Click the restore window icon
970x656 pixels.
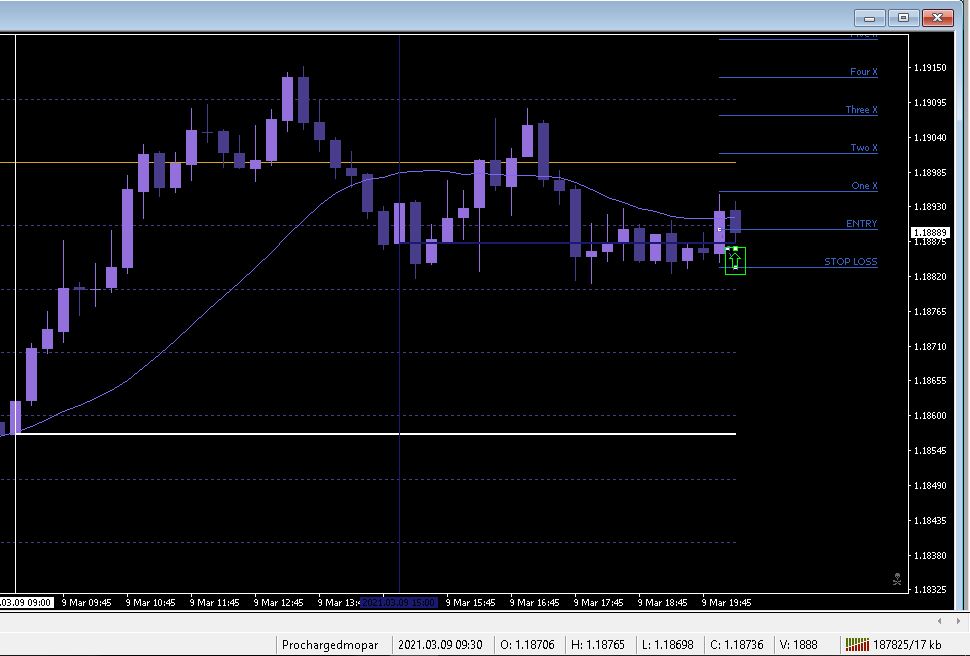coord(903,17)
